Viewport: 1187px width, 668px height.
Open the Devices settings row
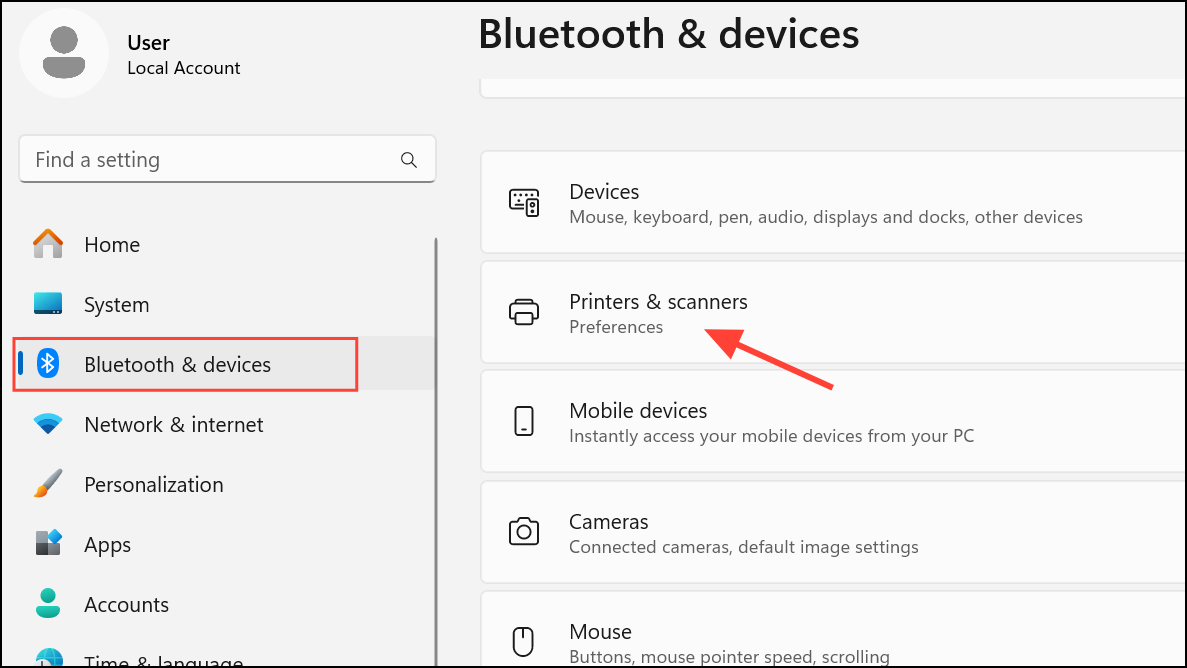833,202
